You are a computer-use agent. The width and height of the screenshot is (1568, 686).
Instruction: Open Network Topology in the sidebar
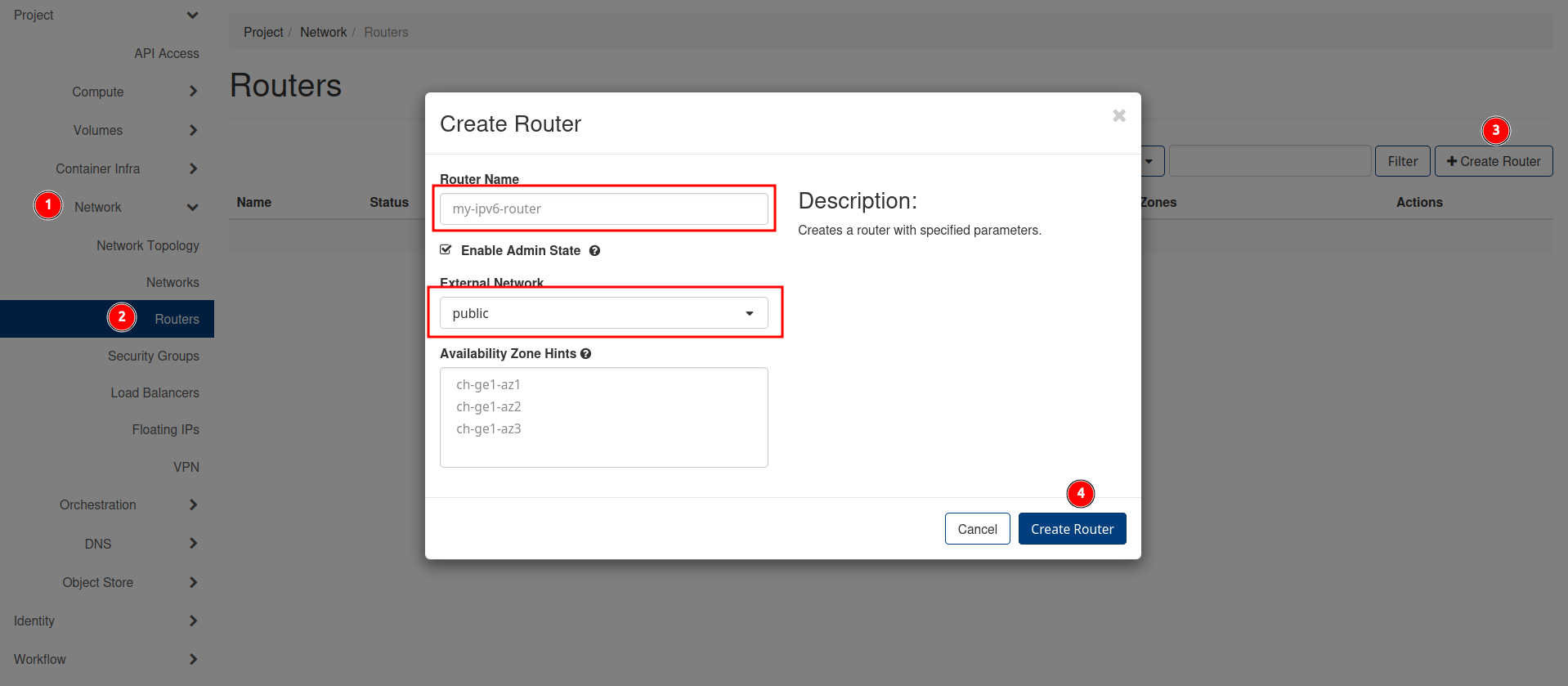(147, 246)
